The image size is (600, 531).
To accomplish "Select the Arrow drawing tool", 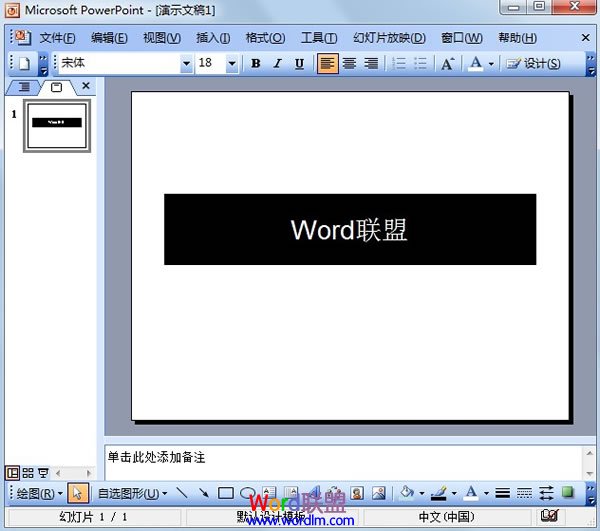I will pyautogui.click(x=204, y=493).
